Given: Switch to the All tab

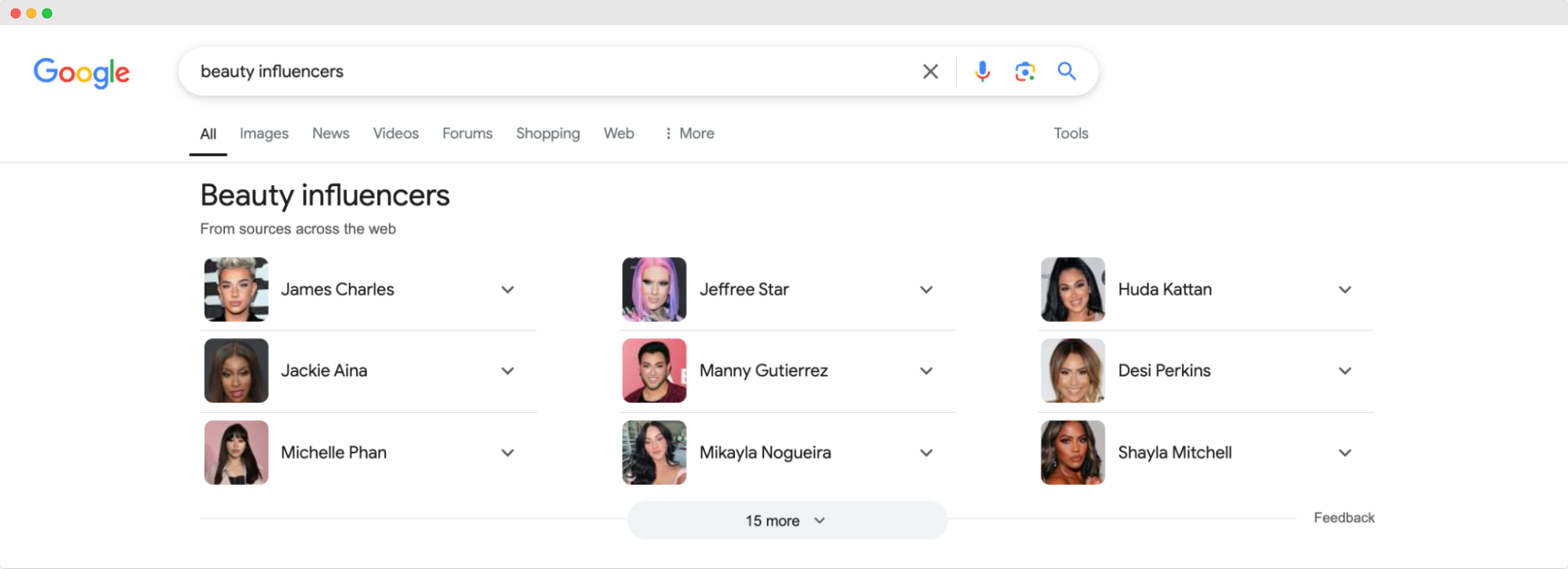Looking at the screenshot, I should click(x=208, y=134).
